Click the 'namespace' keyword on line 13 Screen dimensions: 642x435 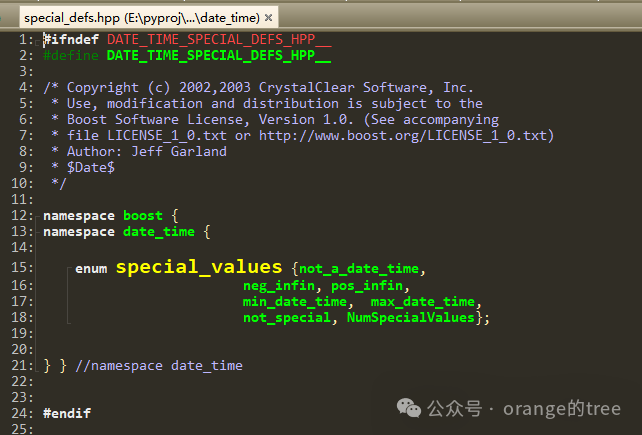tap(79, 232)
